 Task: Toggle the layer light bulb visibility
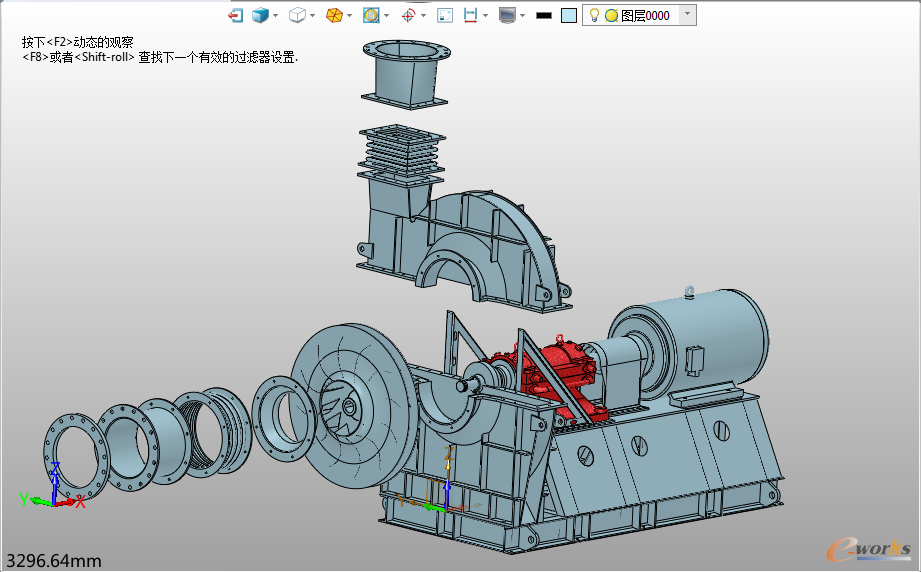click(594, 15)
